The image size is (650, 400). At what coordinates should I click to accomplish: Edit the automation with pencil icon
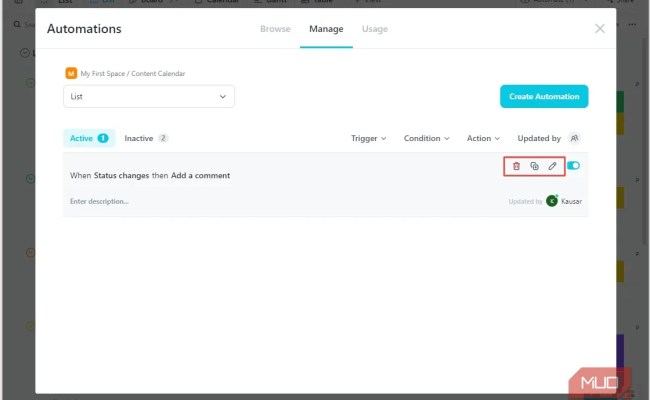coord(552,166)
